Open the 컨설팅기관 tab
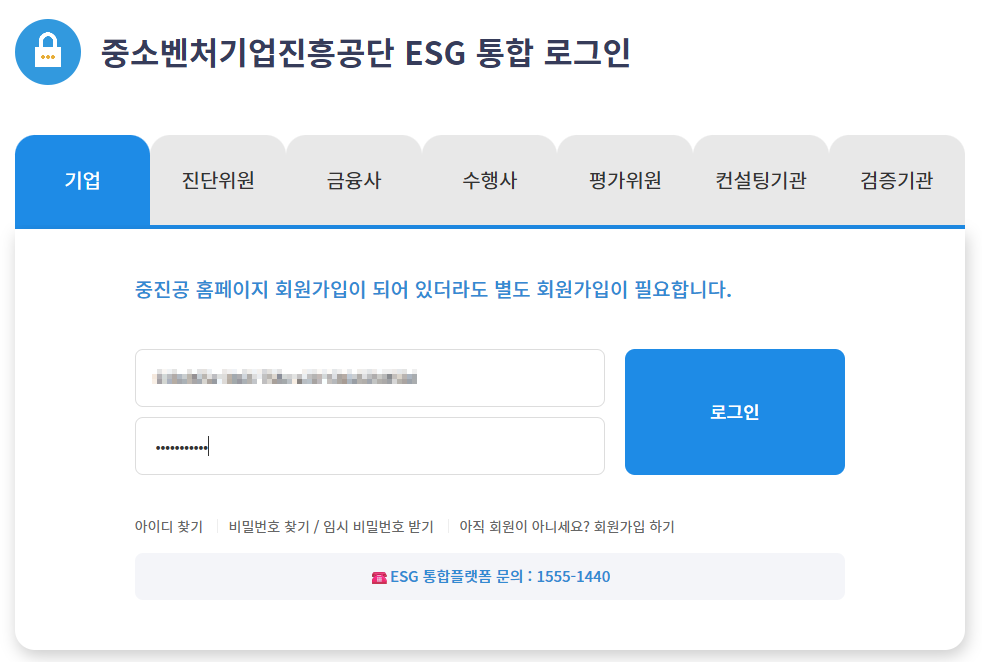 coord(761,180)
